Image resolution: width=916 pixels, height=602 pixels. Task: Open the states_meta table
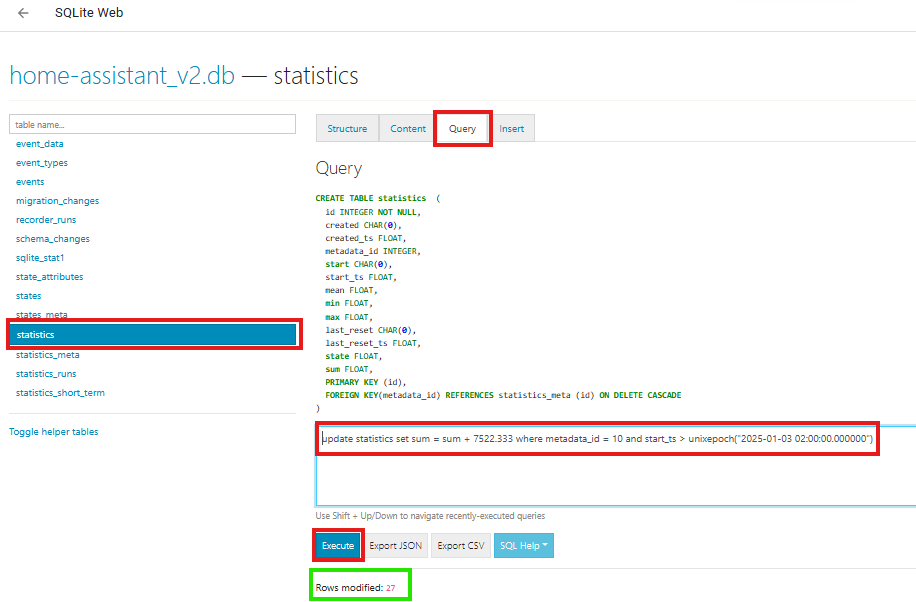tap(41, 314)
